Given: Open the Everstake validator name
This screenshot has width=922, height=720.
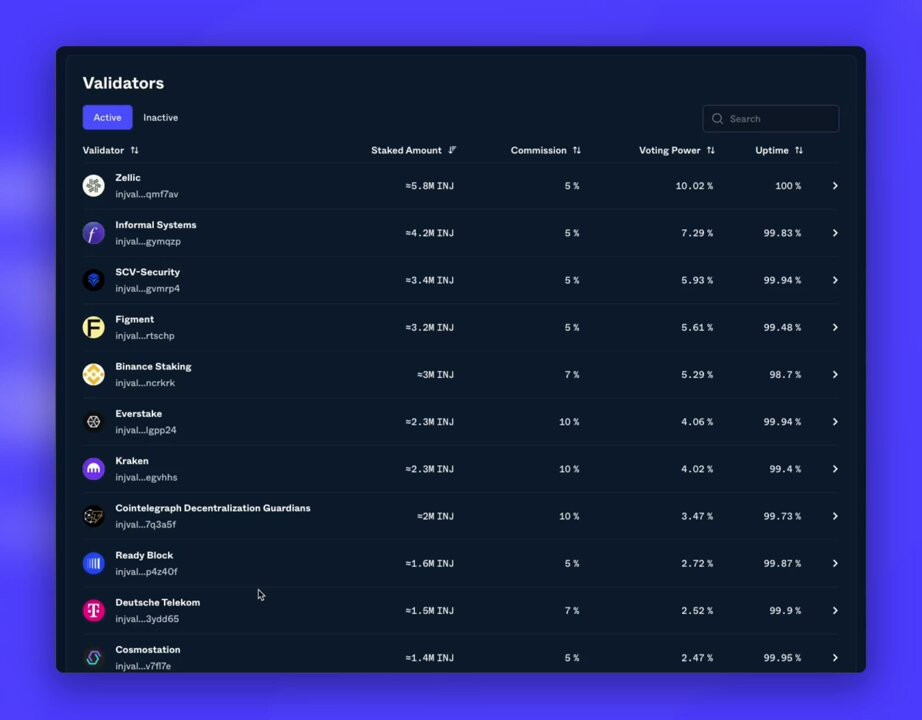Looking at the screenshot, I should (139, 414).
